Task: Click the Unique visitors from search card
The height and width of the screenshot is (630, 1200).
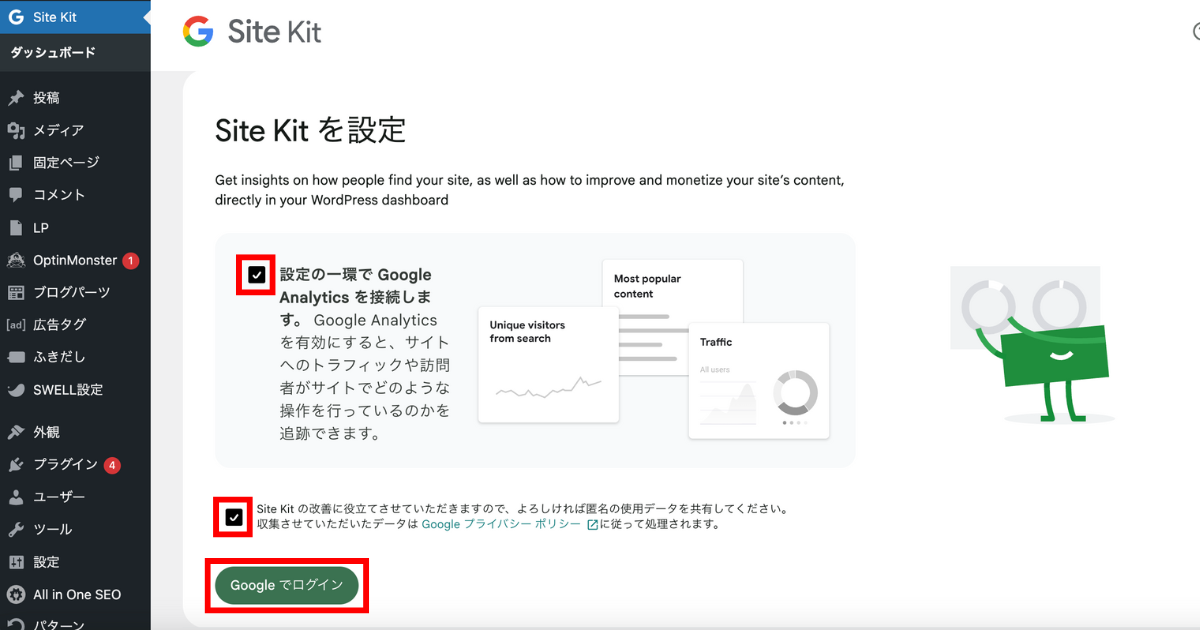Action: (x=548, y=365)
